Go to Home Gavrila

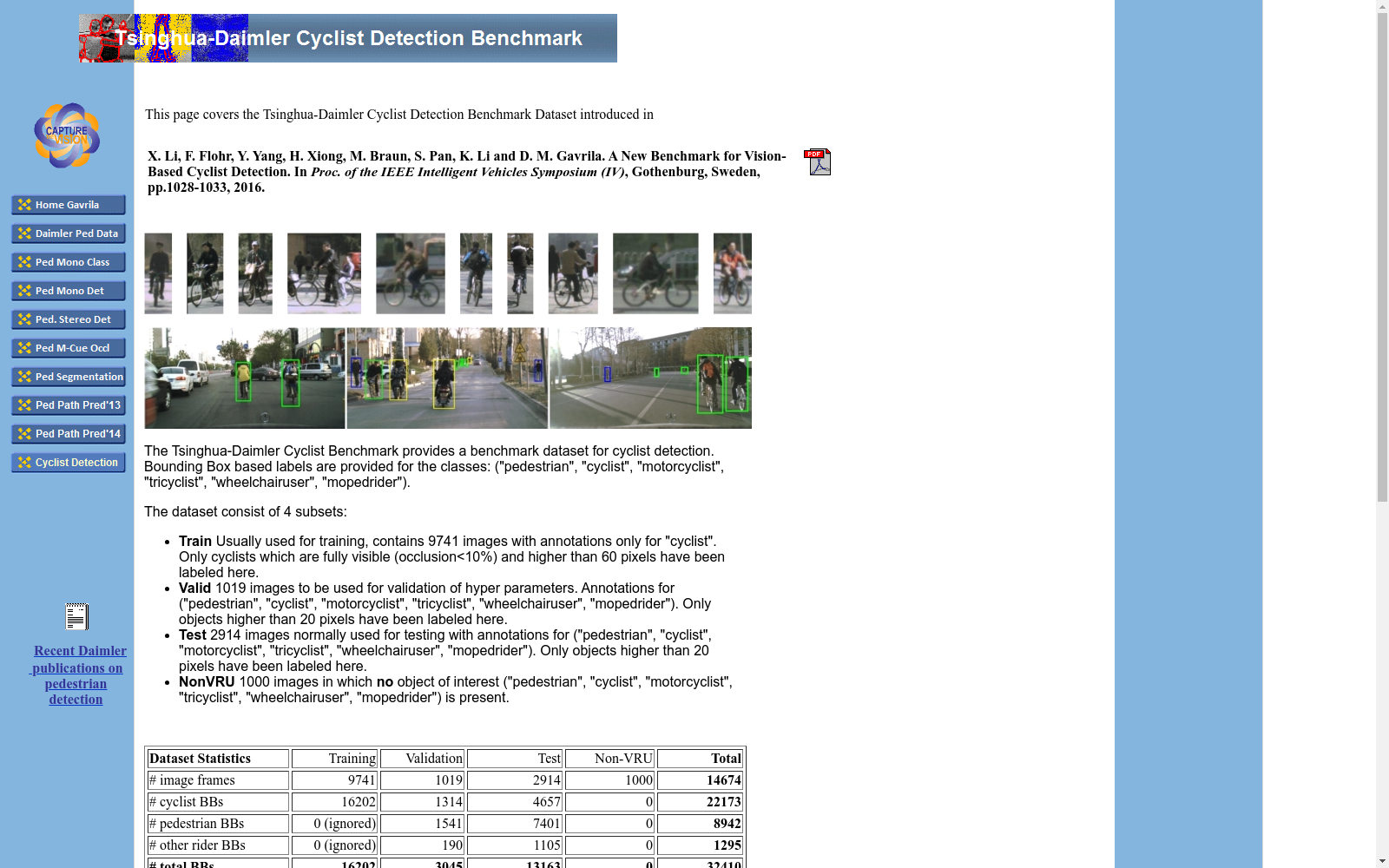[69, 205]
